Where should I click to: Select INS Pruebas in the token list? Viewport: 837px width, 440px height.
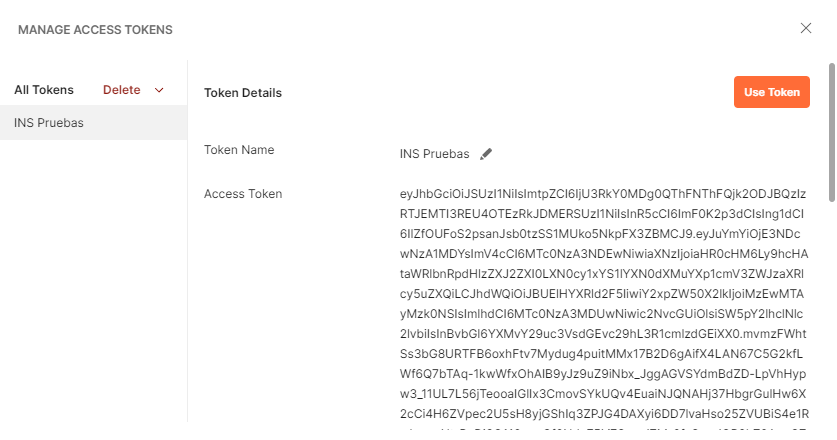coord(49,123)
